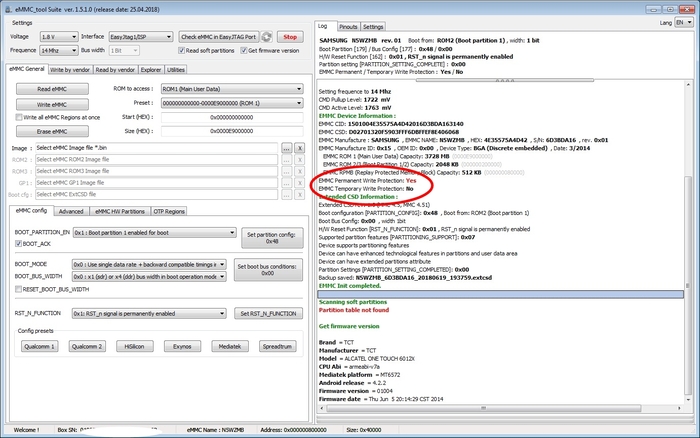Switch to the Explorer tab
Image resolution: width=700 pixels, height=438 pixels.
[x=151, y=70]
